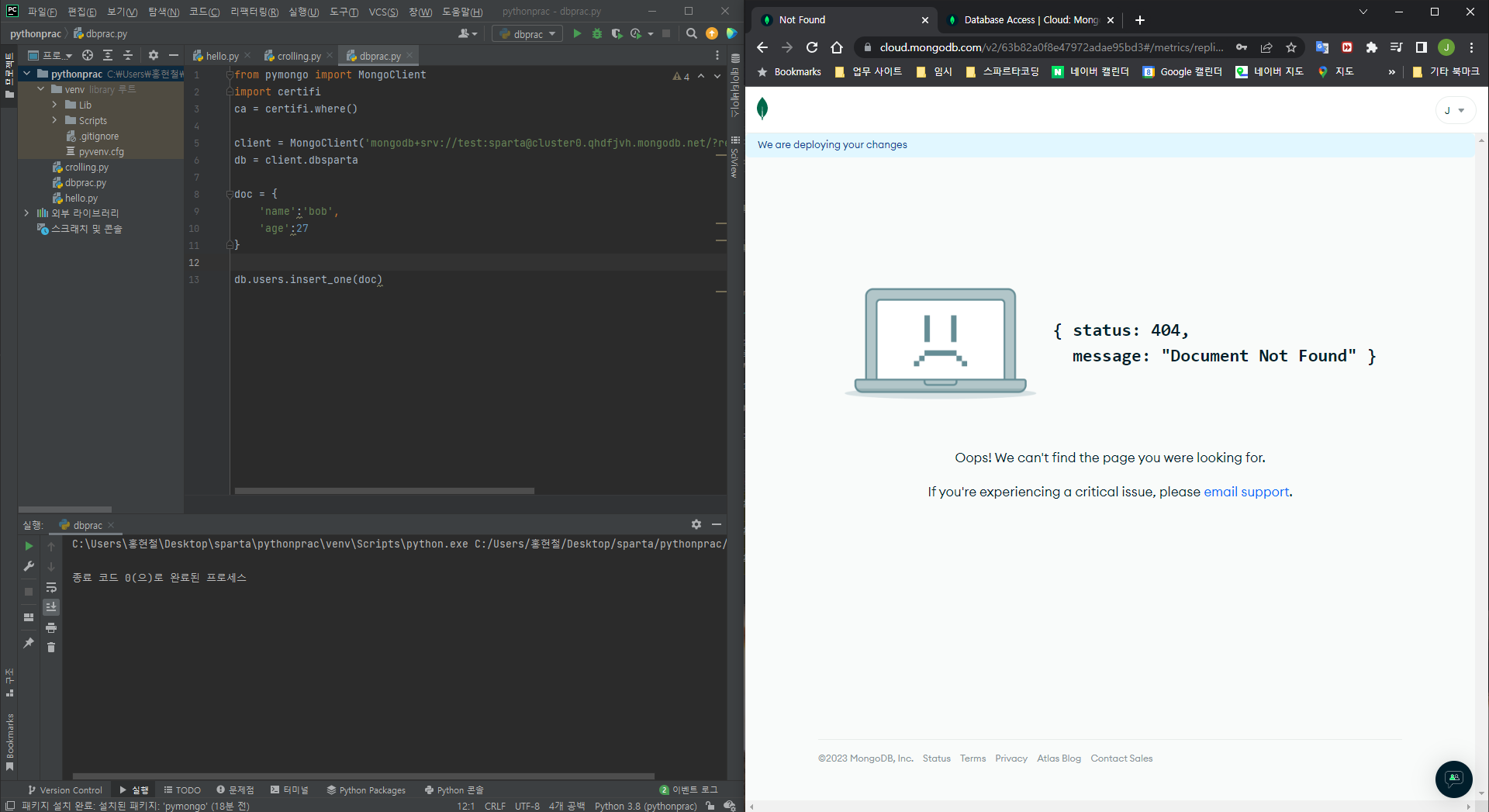Image resolution: width=1489 pixels, height=812 pixels.
Task: Stop the process in the top toolbar
Action: point(666,33)
